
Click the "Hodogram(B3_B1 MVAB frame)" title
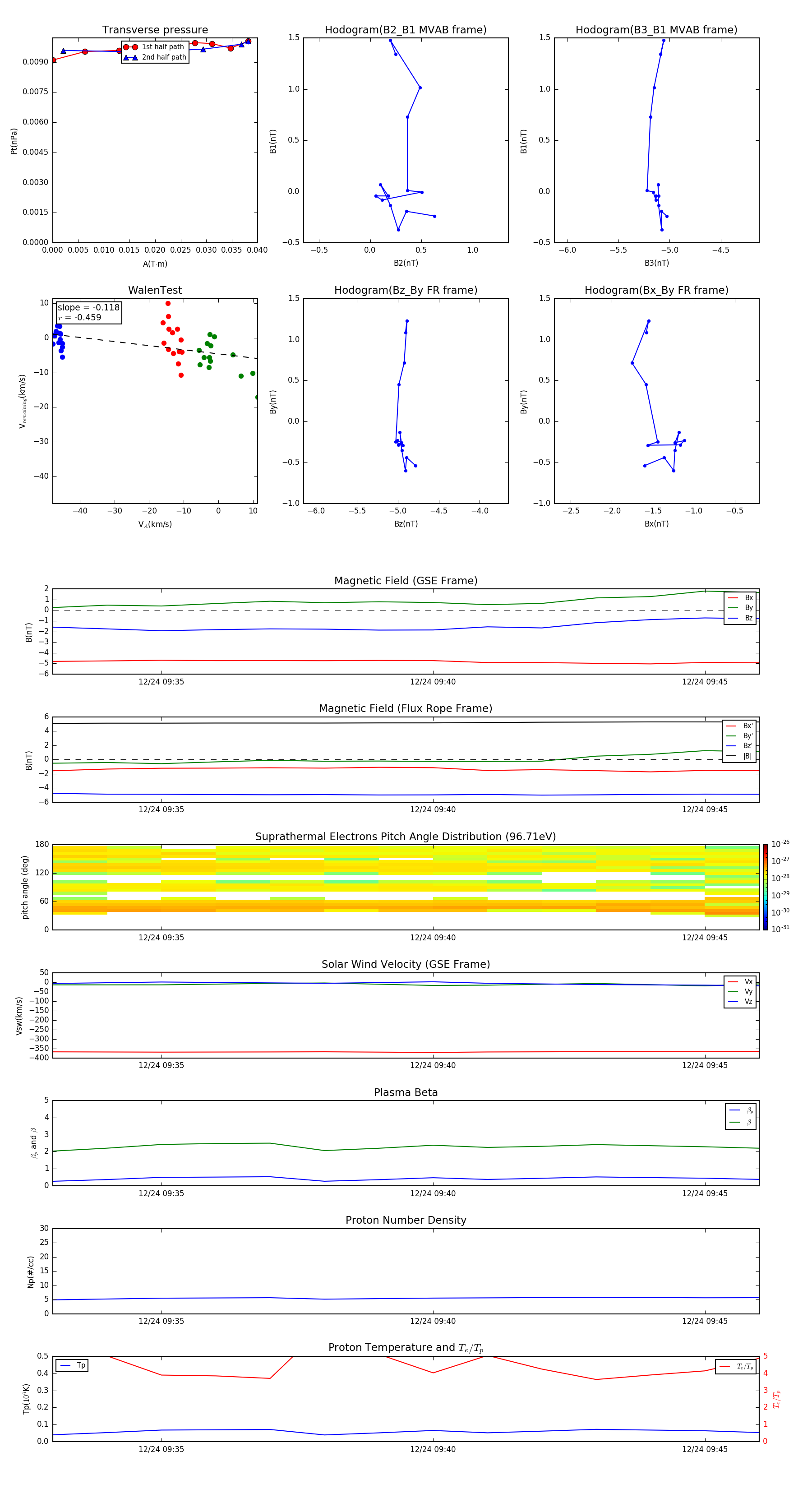click(656, 29)
